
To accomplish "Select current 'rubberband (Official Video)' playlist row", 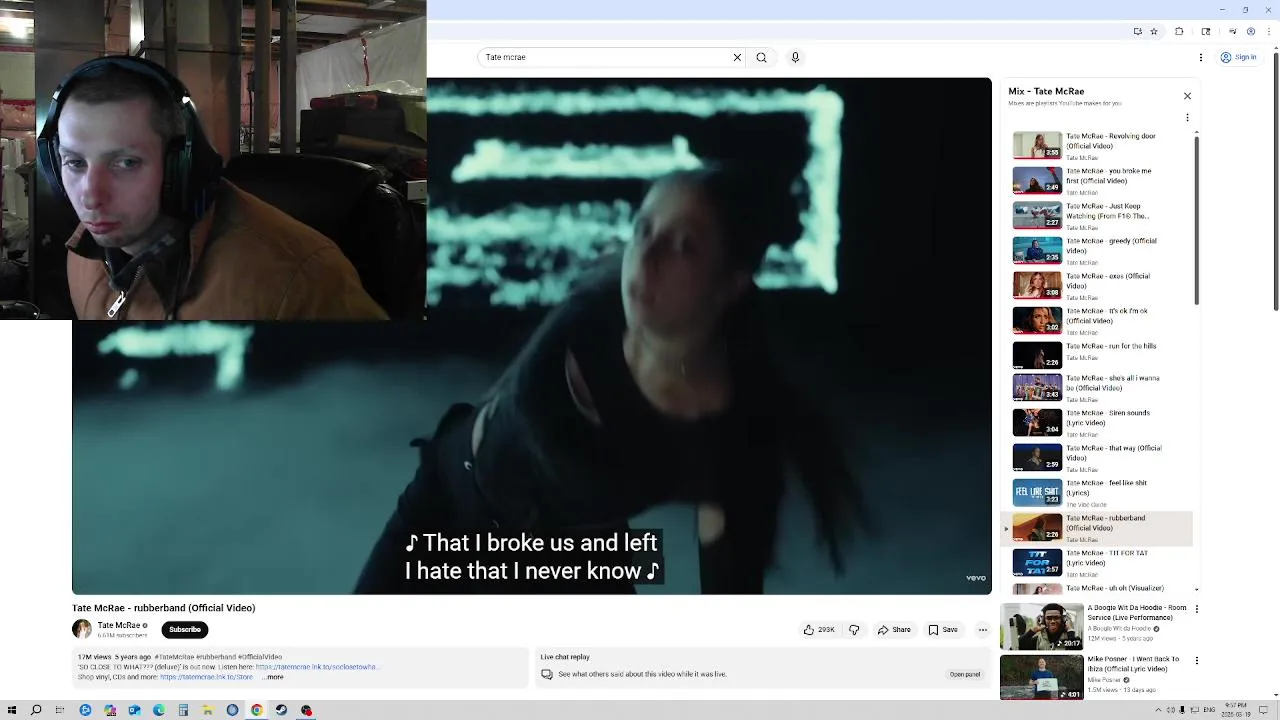I will (x=1097, y=528).
